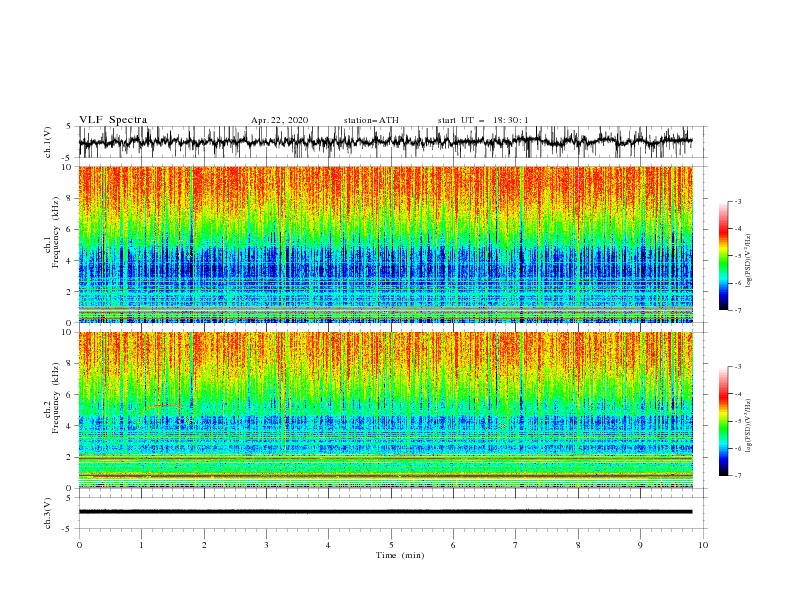The image size is (792, 612).
Task: Click the ch.1 waveform trace panel
Action: pyautogui.click(x=393, y=142)
